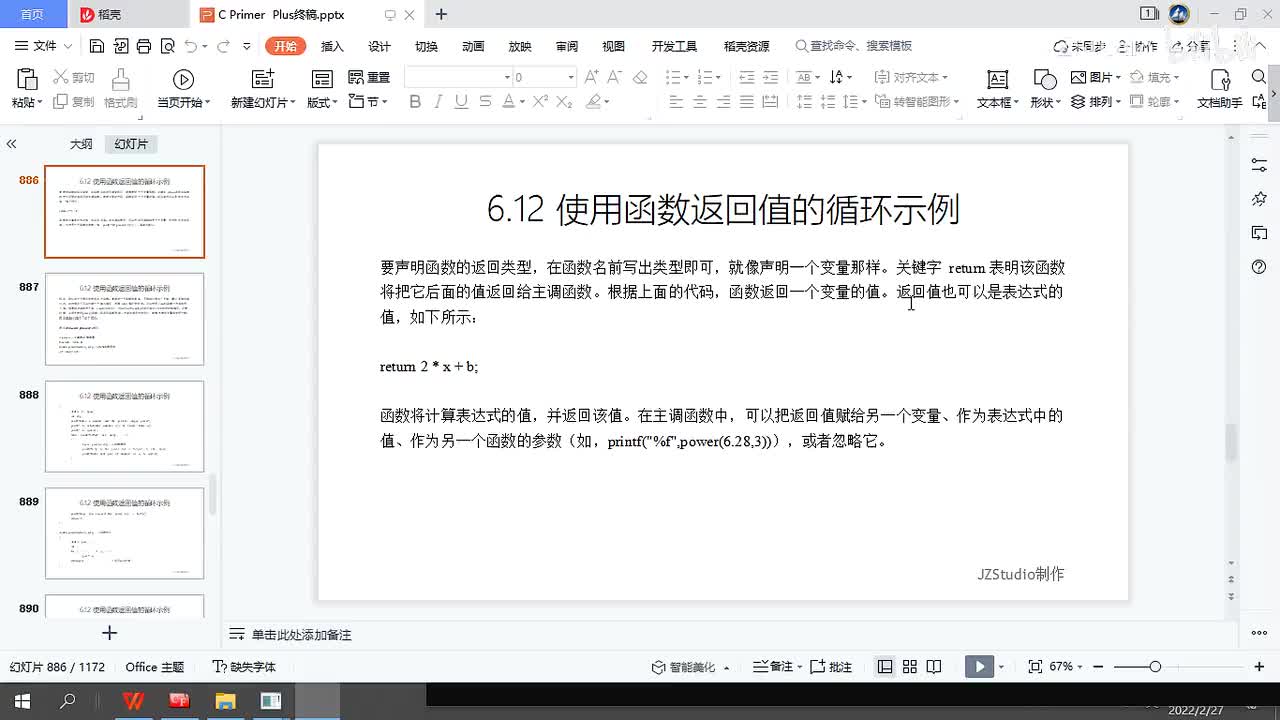1280x720 pixels.
Task: Switch to reading view icon
Action: (933, 667)
